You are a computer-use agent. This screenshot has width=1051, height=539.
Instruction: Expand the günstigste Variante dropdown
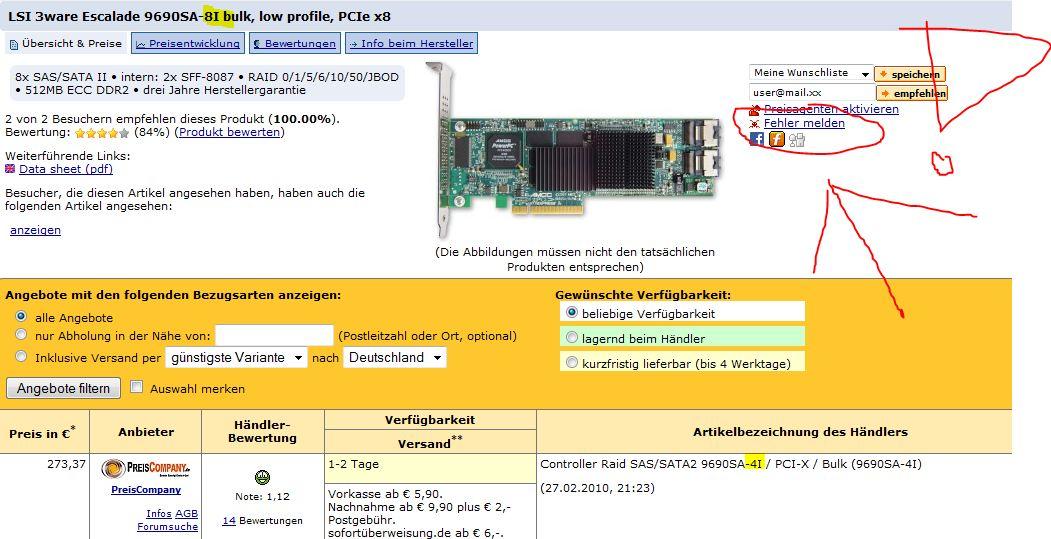(236, 357)
